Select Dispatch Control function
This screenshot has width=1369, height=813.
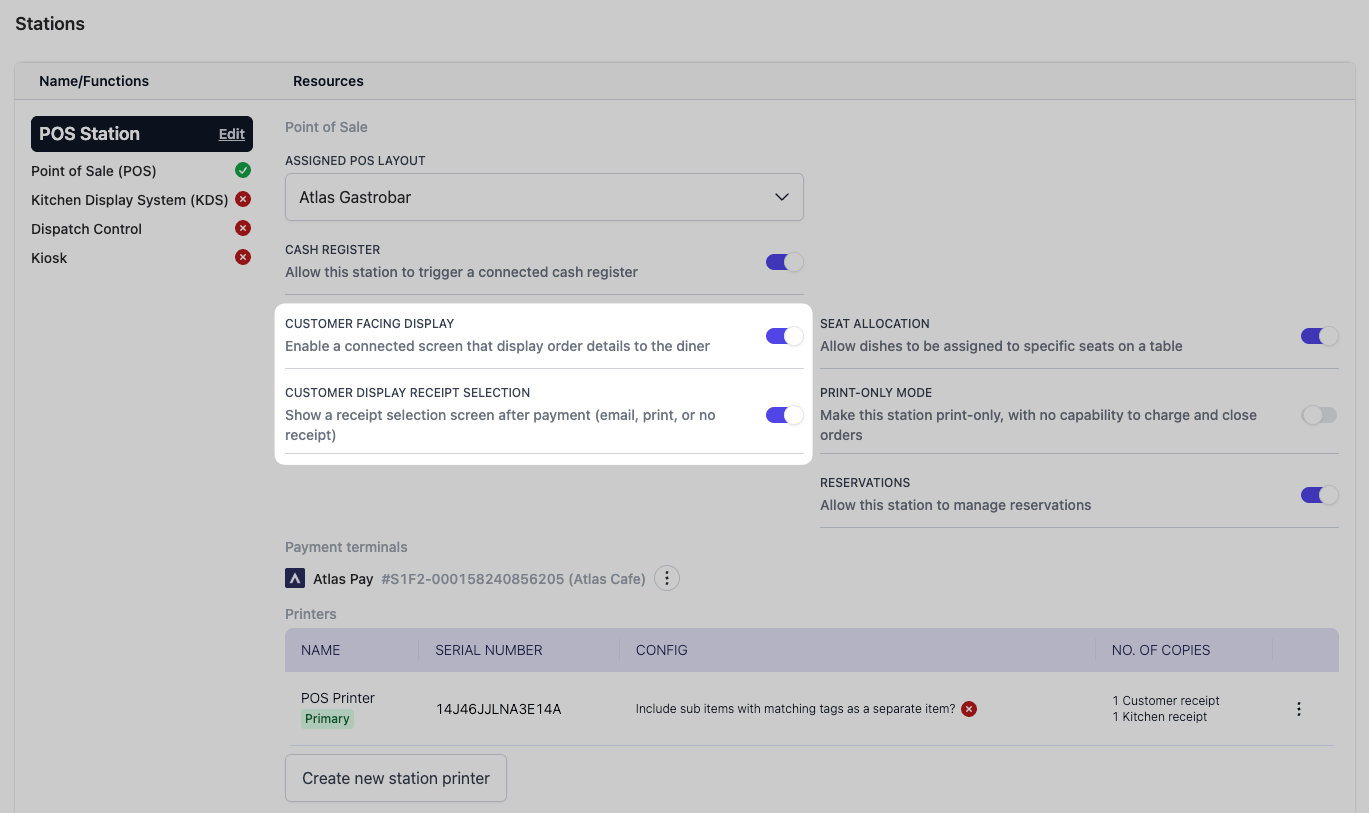click(87, 229)
